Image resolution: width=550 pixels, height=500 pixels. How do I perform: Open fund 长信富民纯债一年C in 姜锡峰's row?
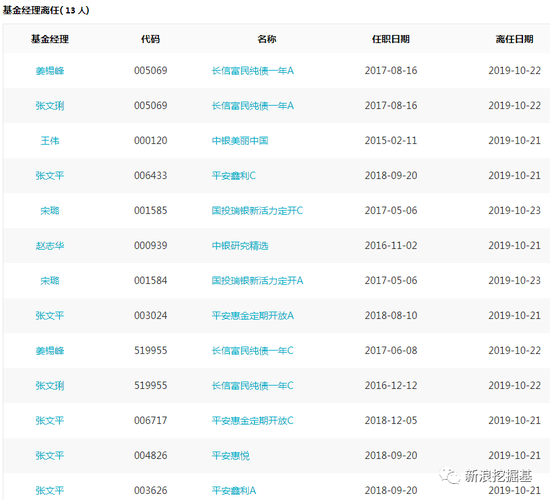tap(253, 351)
